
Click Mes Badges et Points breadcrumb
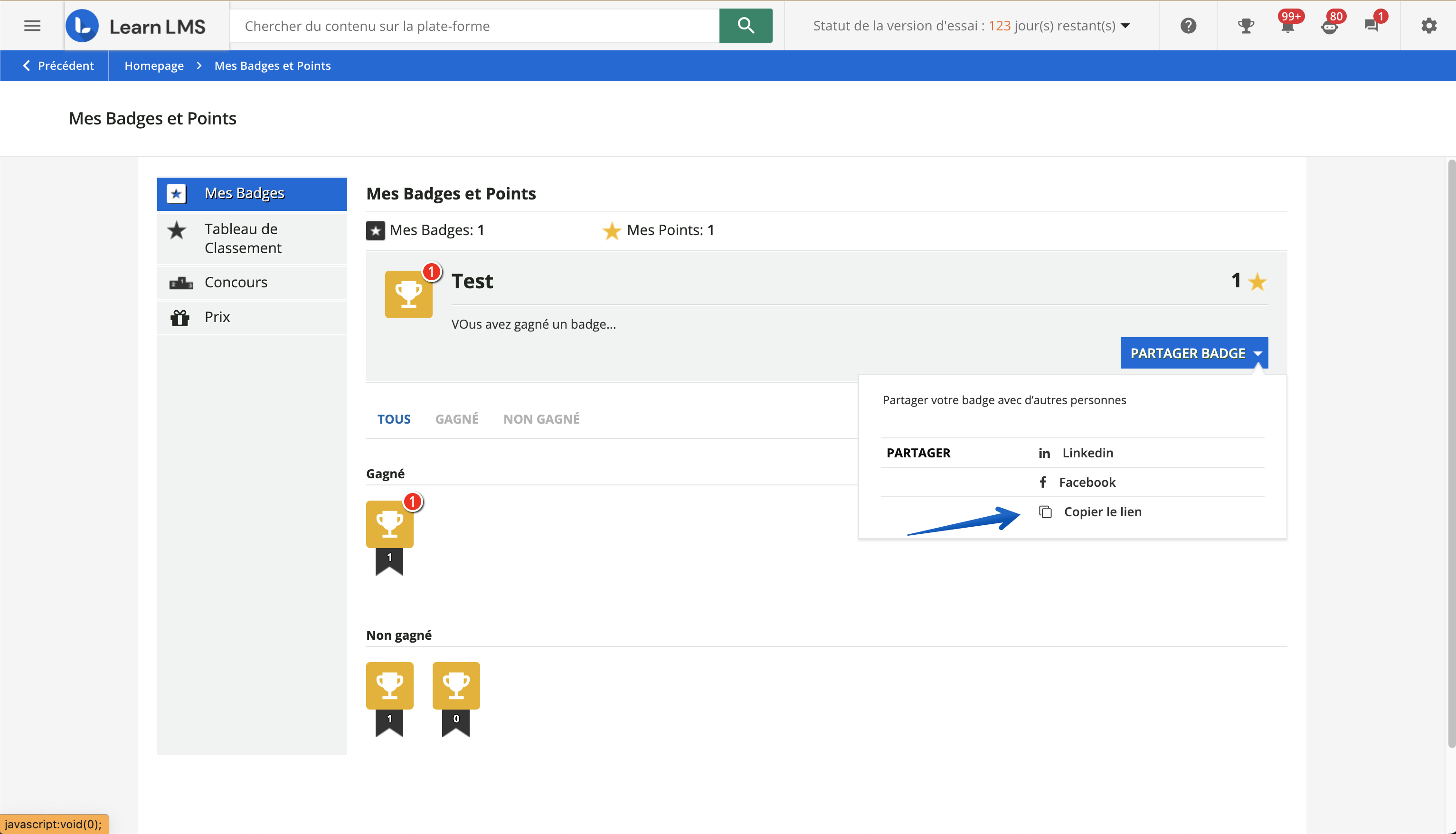coord(273,65)
